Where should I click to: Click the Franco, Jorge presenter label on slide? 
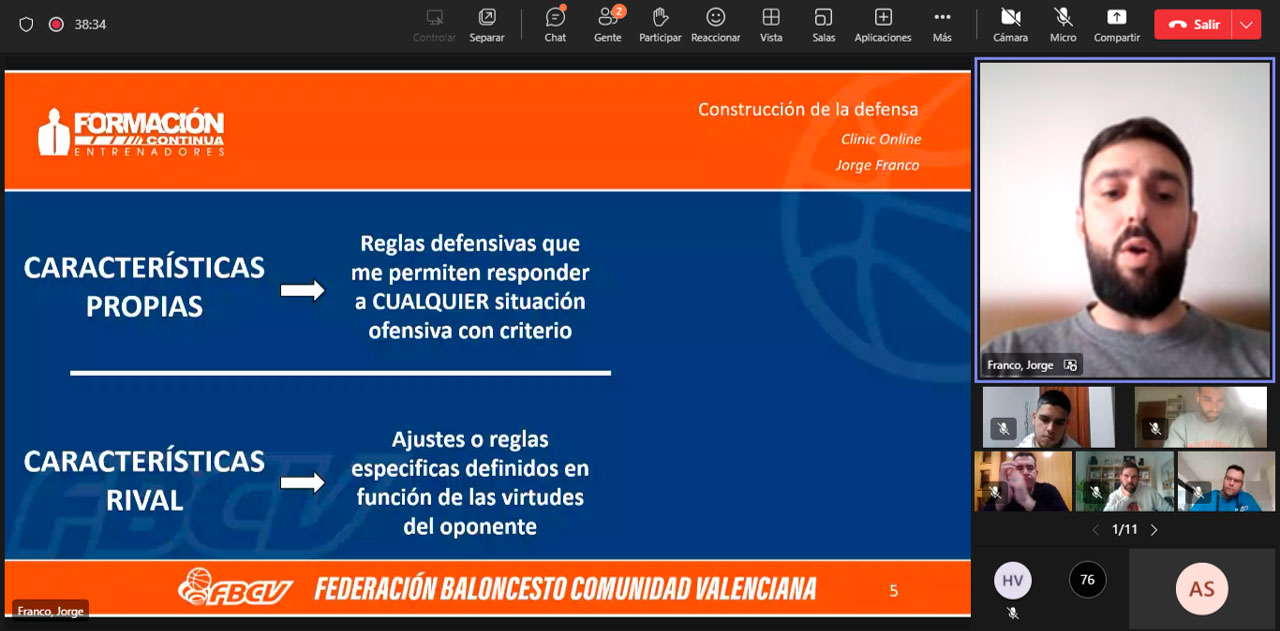(x=50, y=611)
